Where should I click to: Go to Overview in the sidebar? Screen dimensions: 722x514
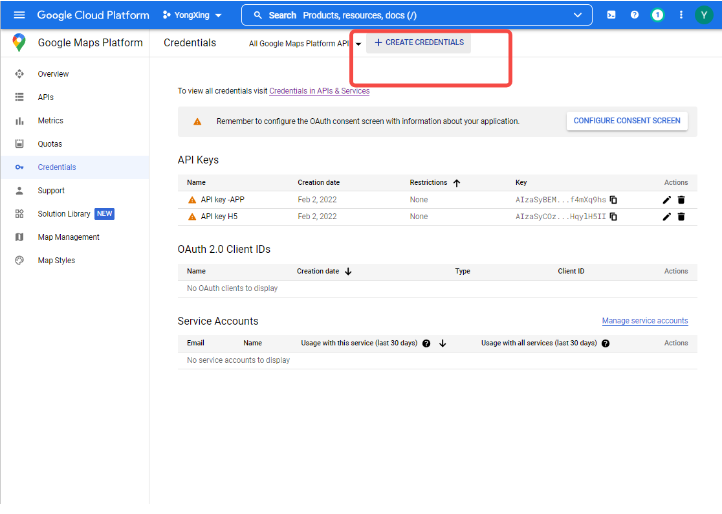(x=53, y=74)
